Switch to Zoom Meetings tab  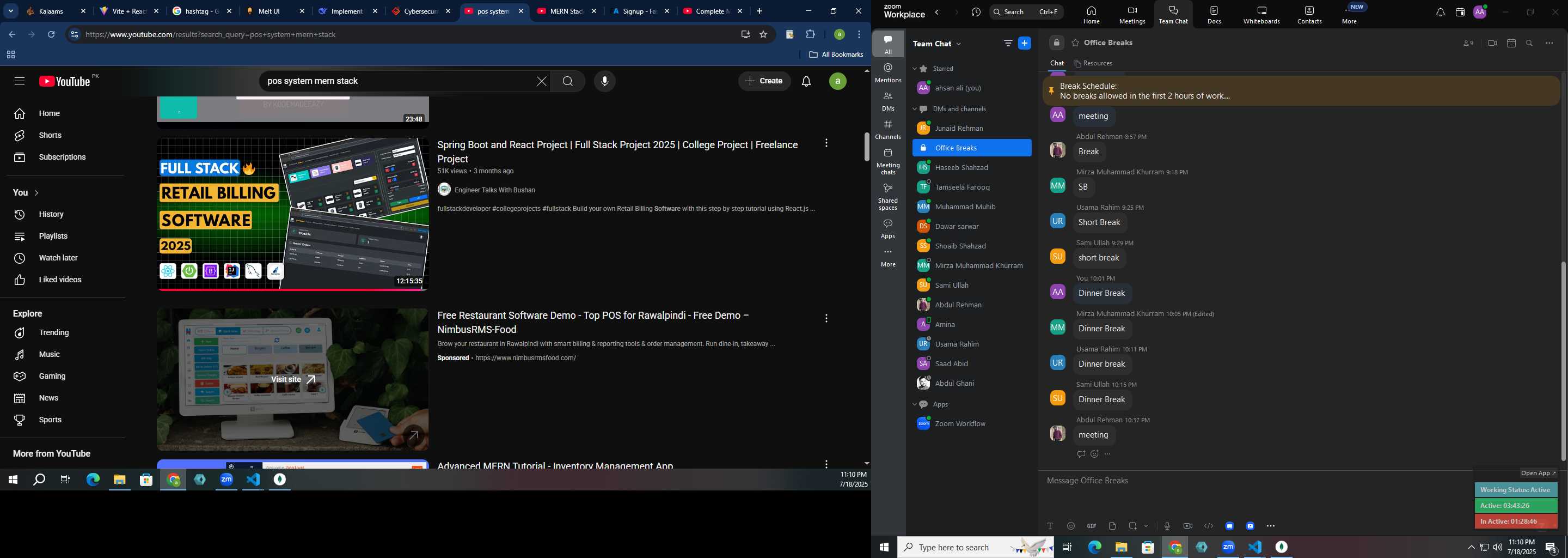coord(1132,15)
